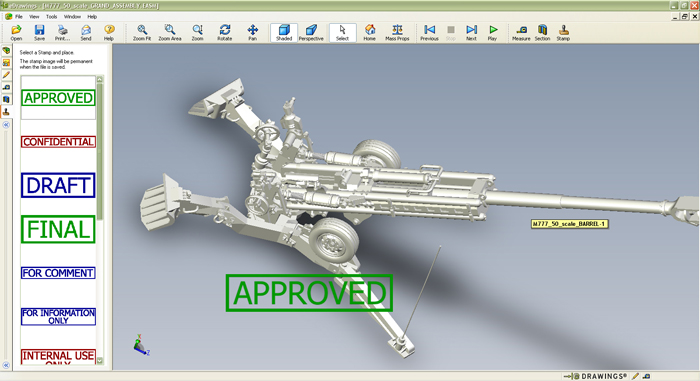700x381 pixels.
Task: Go to the Next view
Action: [471, 33]
